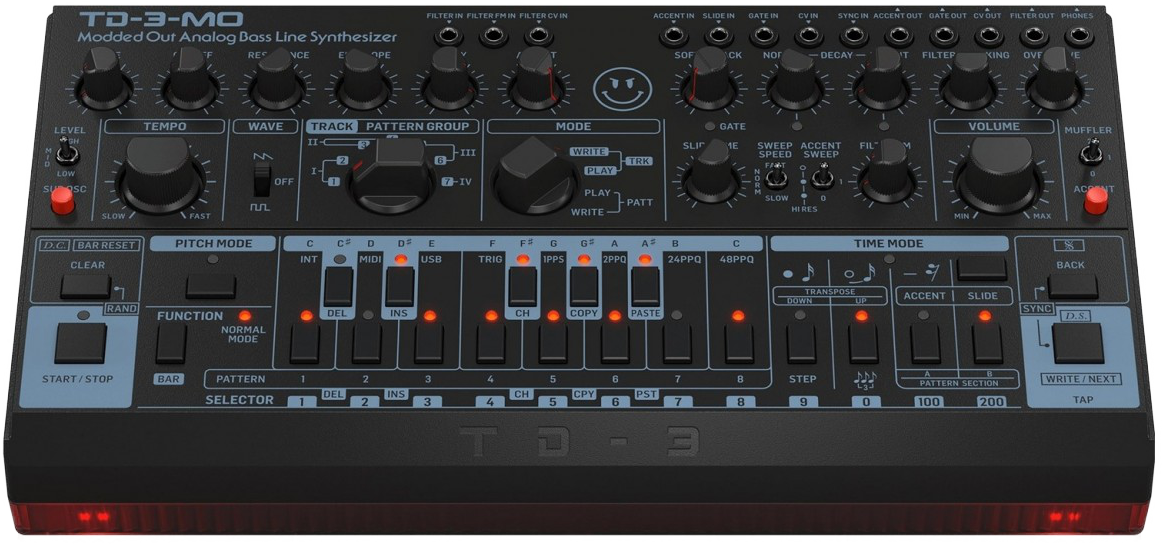Click the GATE IN jack
Screen dimensions: 1162x544
coord(763,35)
